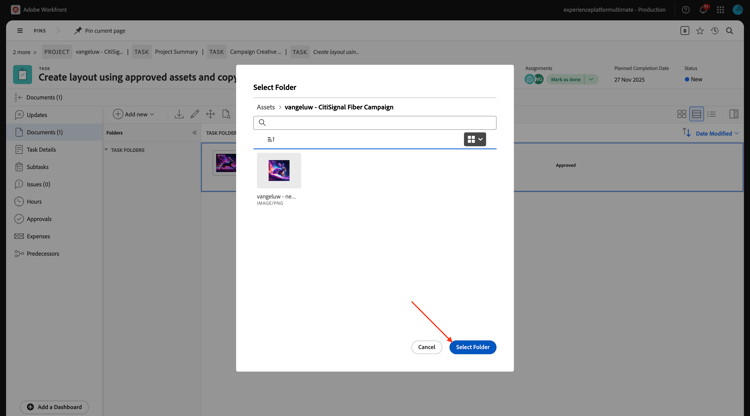Click the edit pencil icon in toolbar

tap(195, 114)
